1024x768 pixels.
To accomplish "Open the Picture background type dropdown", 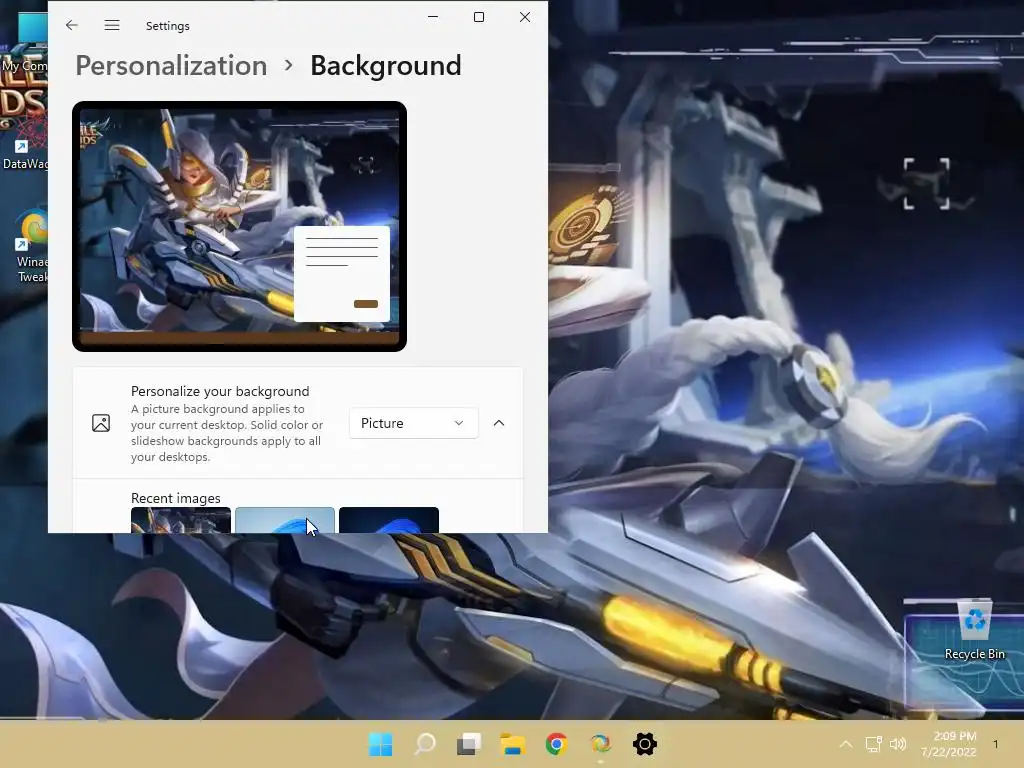I will [x=413, y=423].
